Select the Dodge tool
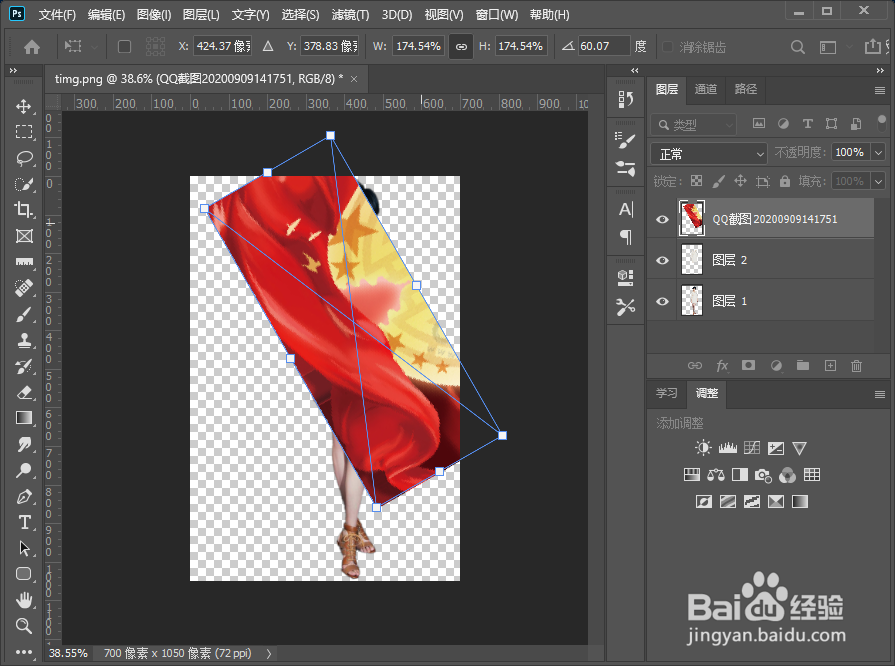 pyautogui.click(x=23, y=470)
